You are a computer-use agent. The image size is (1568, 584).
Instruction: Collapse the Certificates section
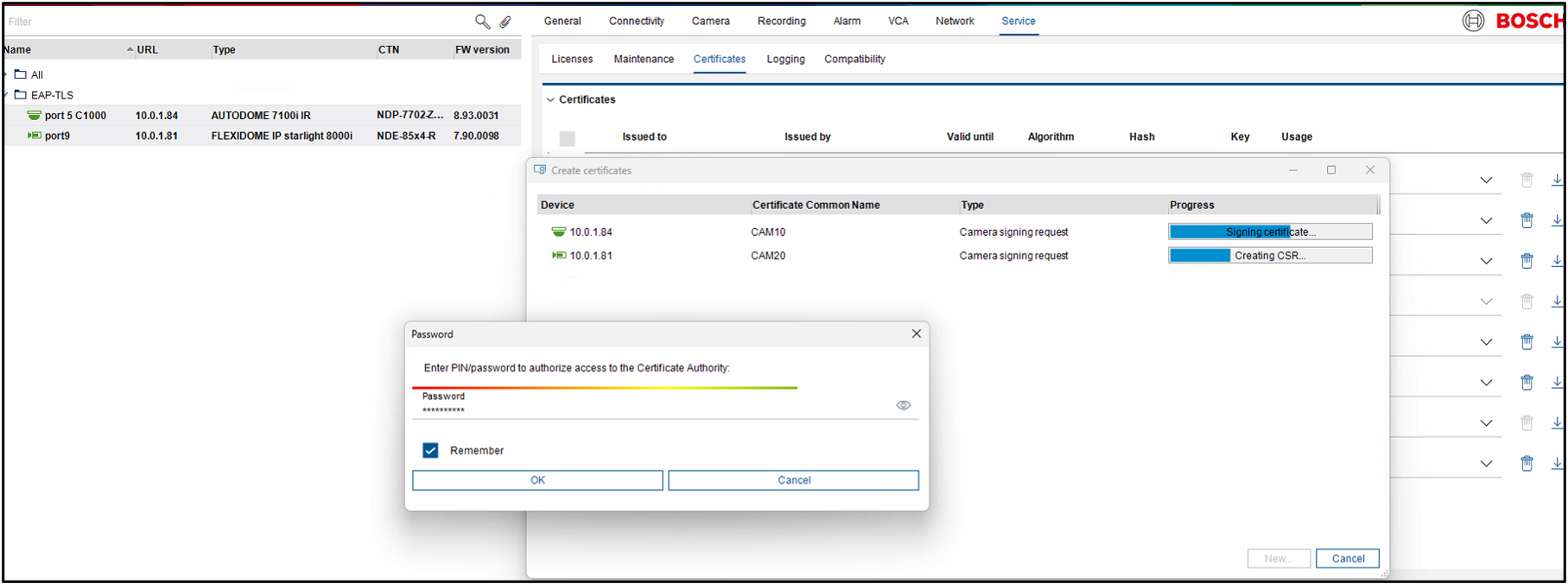[x=550, y=100]
